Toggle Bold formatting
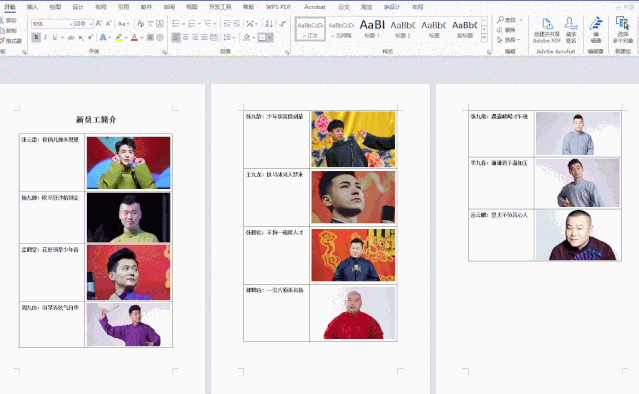Viewport: 639px width, 394px height. click(36, 37)
